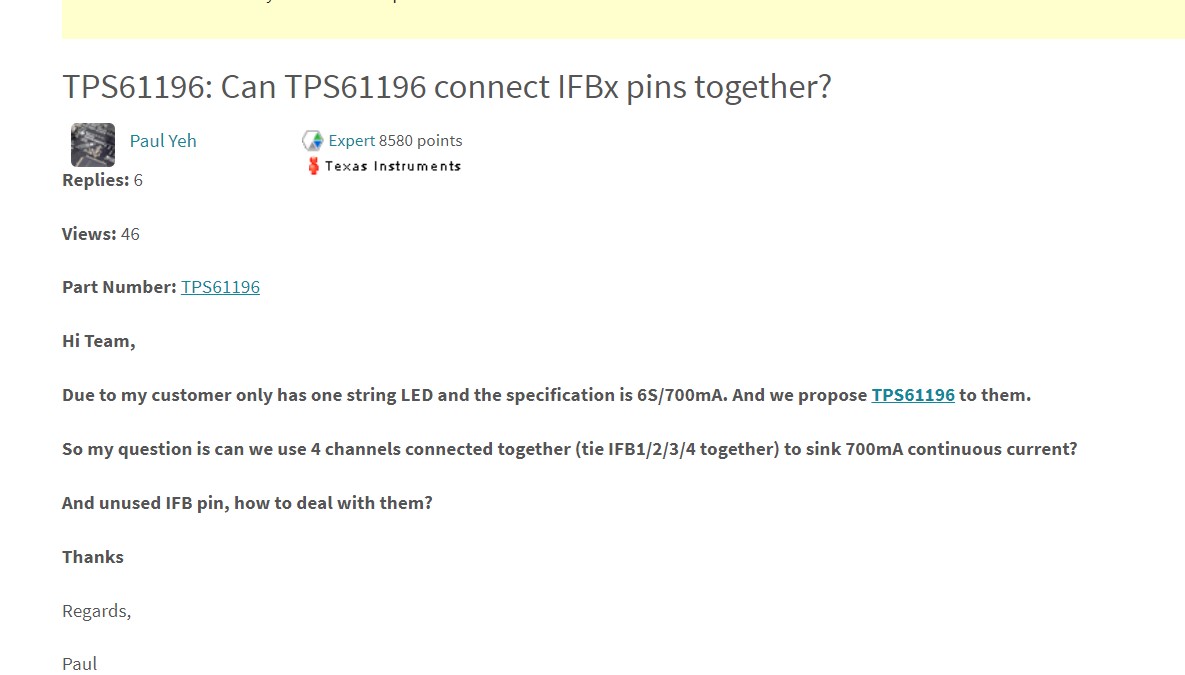The image size is (1185, 675).
Task: Follow the TPS61196 link in the proposal sentence
Action: pyautogui.click(x=913, y=395)
